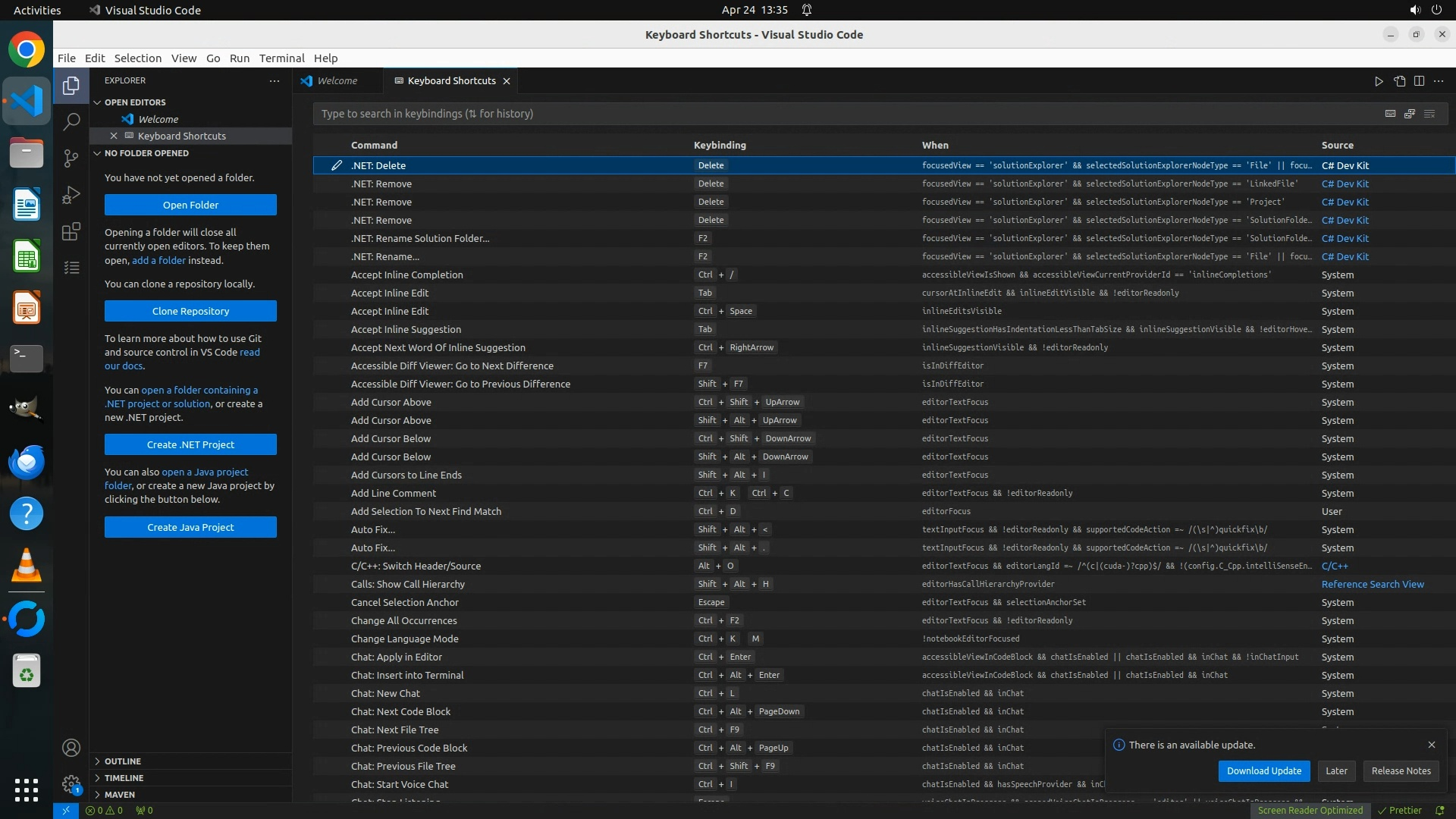Switch to the Welcome tab
The image size is (1456, 819).
click(x=337, y=81)
